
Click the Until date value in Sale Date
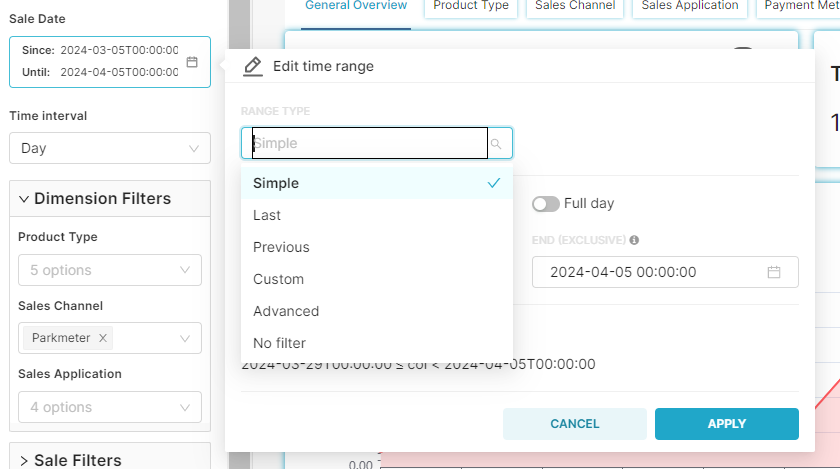119,72
